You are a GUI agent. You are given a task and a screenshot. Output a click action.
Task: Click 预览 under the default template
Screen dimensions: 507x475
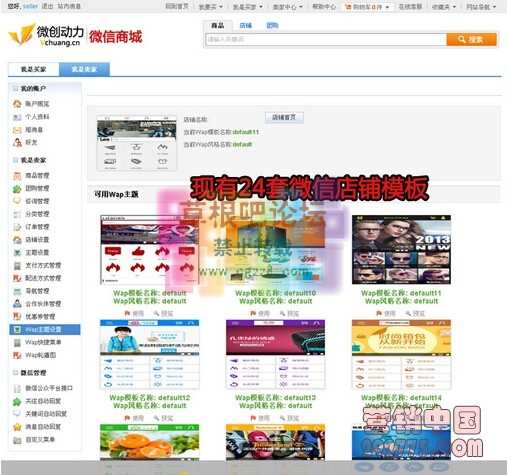[x=163, y=314]
